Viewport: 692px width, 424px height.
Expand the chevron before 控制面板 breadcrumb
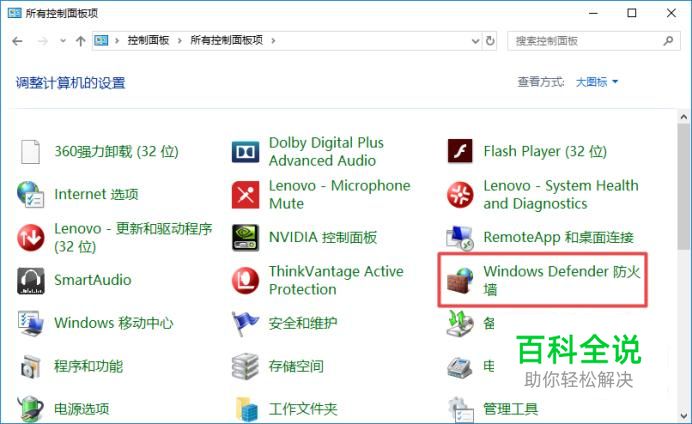tap(117, 41)
